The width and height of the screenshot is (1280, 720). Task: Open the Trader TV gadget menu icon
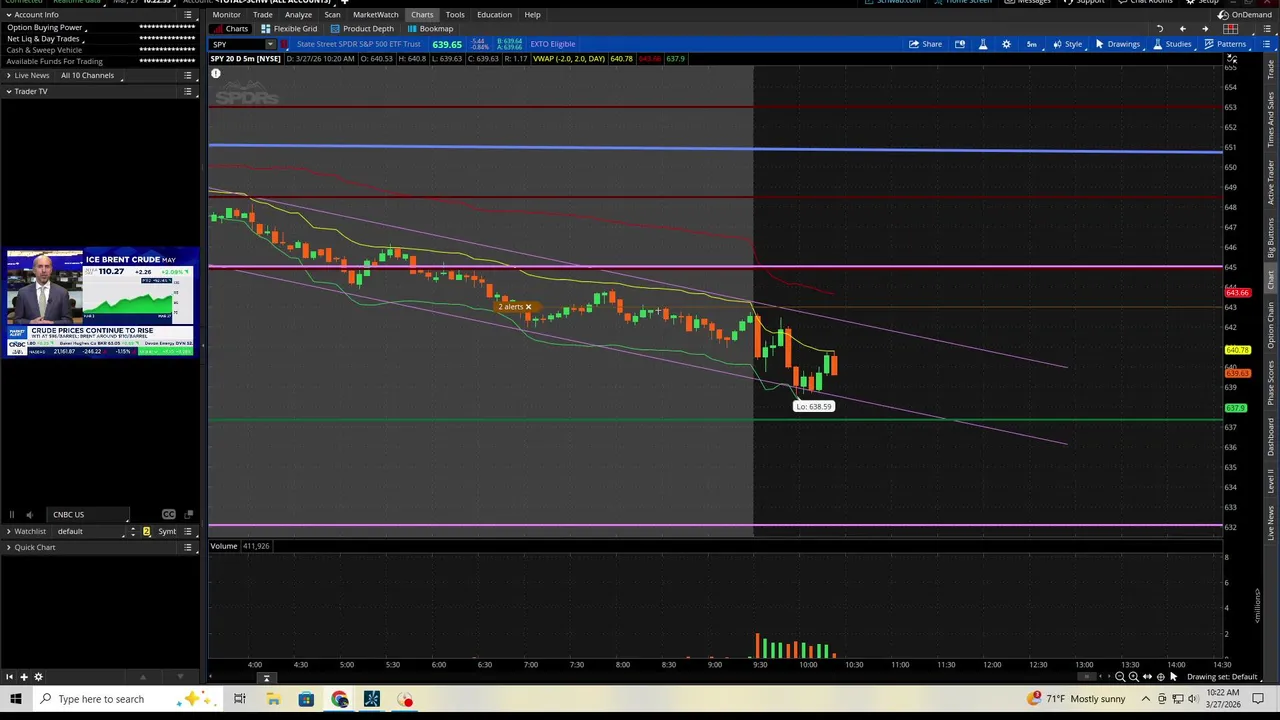(x=188, y=92)
